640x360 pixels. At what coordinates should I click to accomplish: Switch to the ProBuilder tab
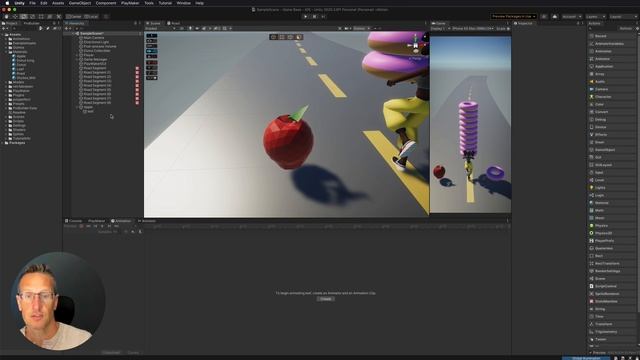click(31, 23)
